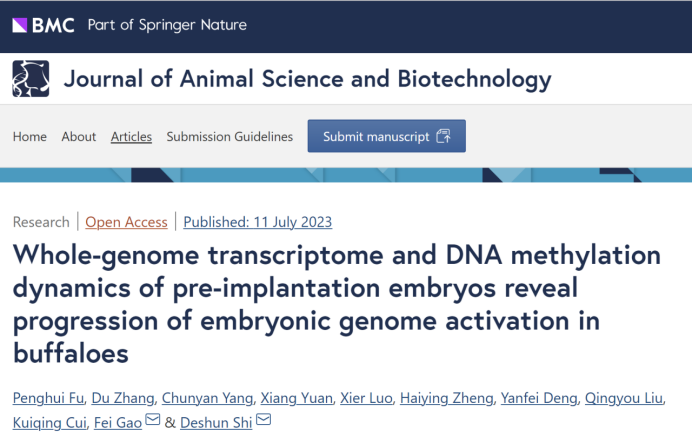693x438 pixels.
Task: Click the envelope icon next to Deshun Shi
Action: tap(263, 422)
